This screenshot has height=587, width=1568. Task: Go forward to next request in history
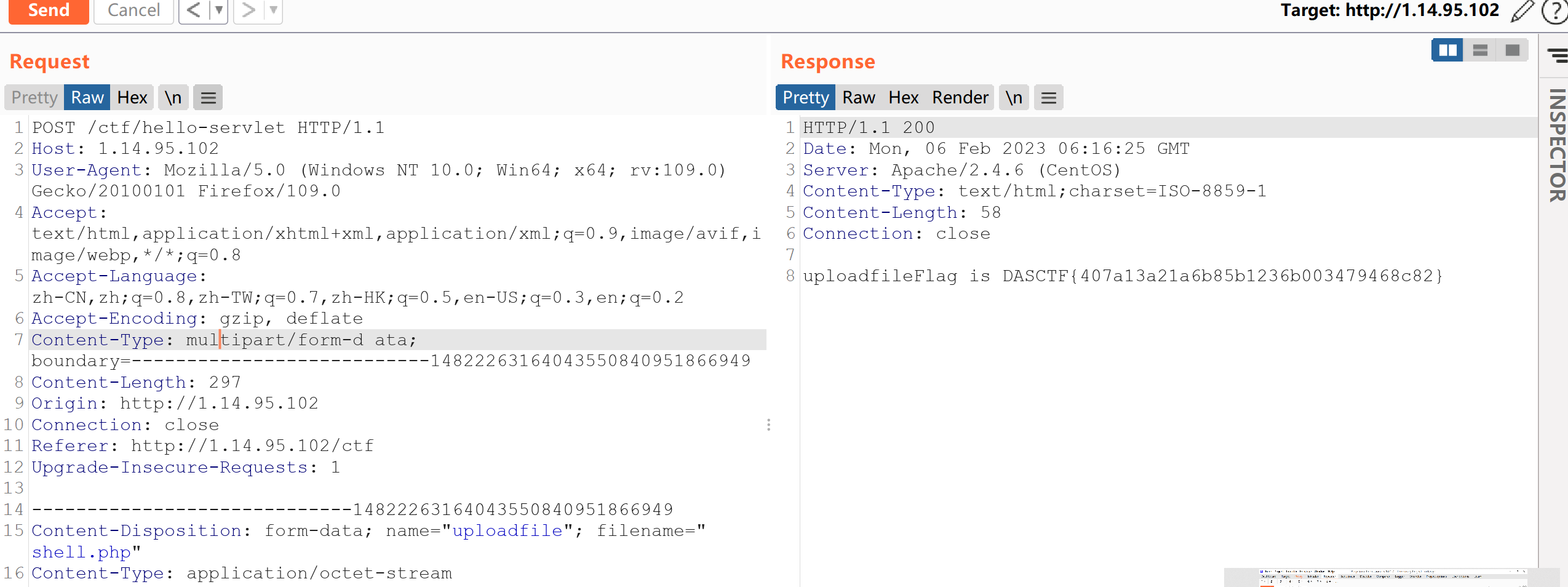(249, 10)
